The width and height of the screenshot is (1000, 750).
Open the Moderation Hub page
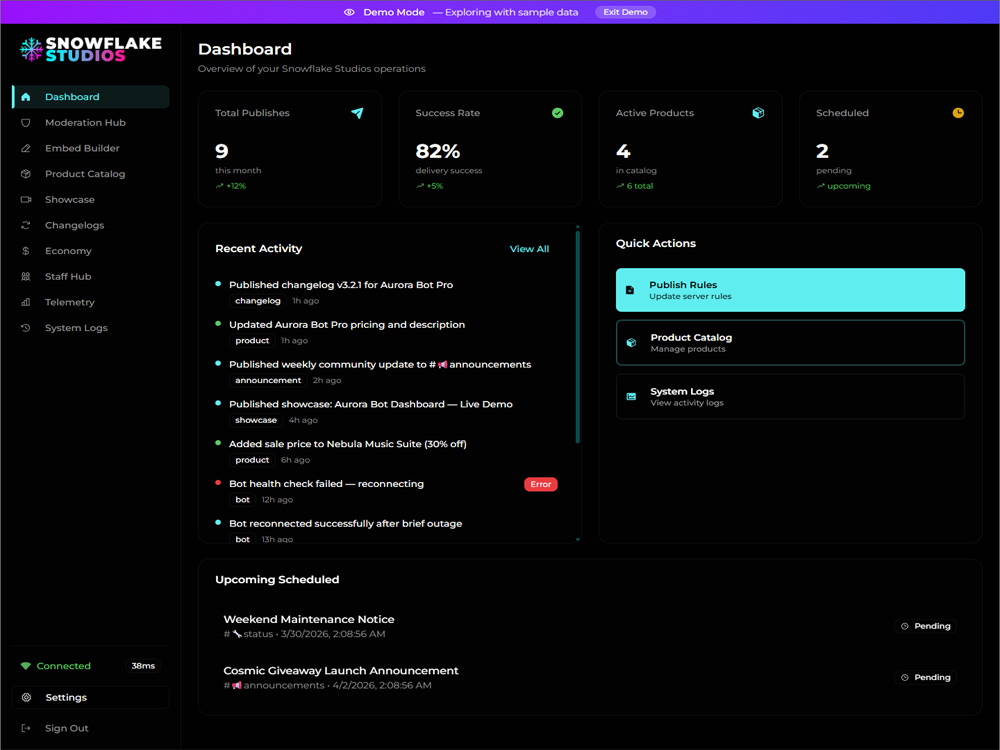coord(91,122)
